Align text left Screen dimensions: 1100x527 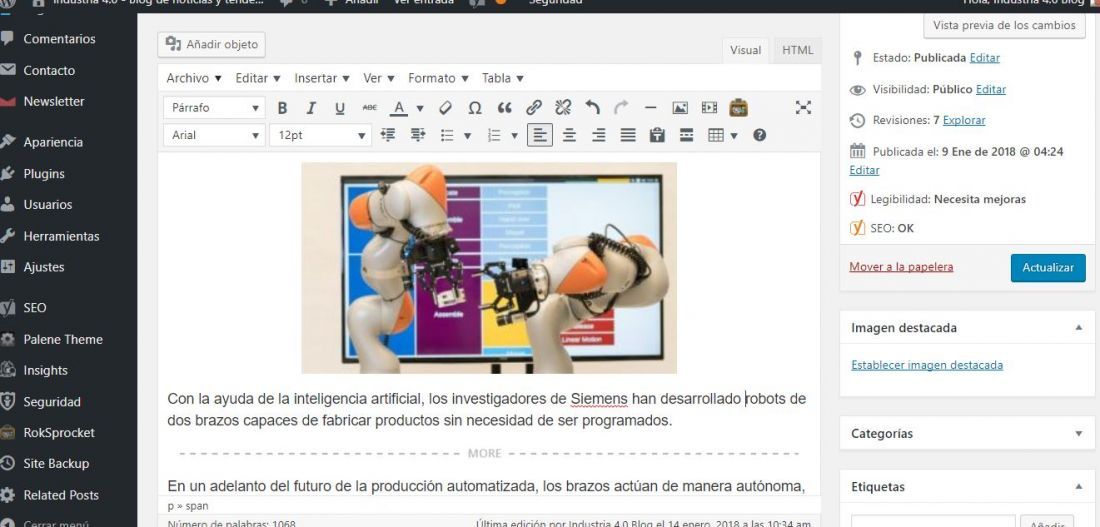click(539, 135)
